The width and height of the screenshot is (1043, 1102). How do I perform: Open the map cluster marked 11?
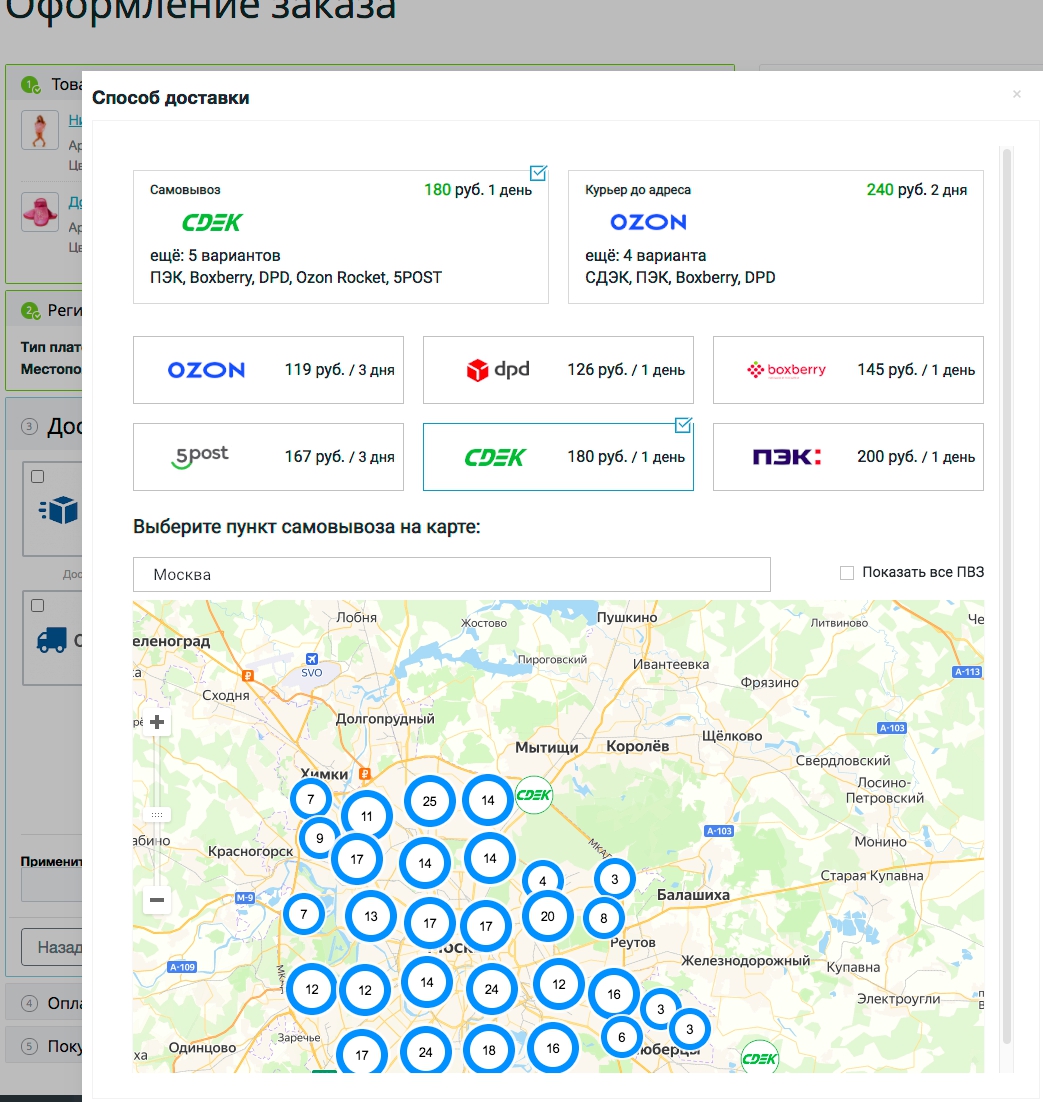click(x=366, y=816)
